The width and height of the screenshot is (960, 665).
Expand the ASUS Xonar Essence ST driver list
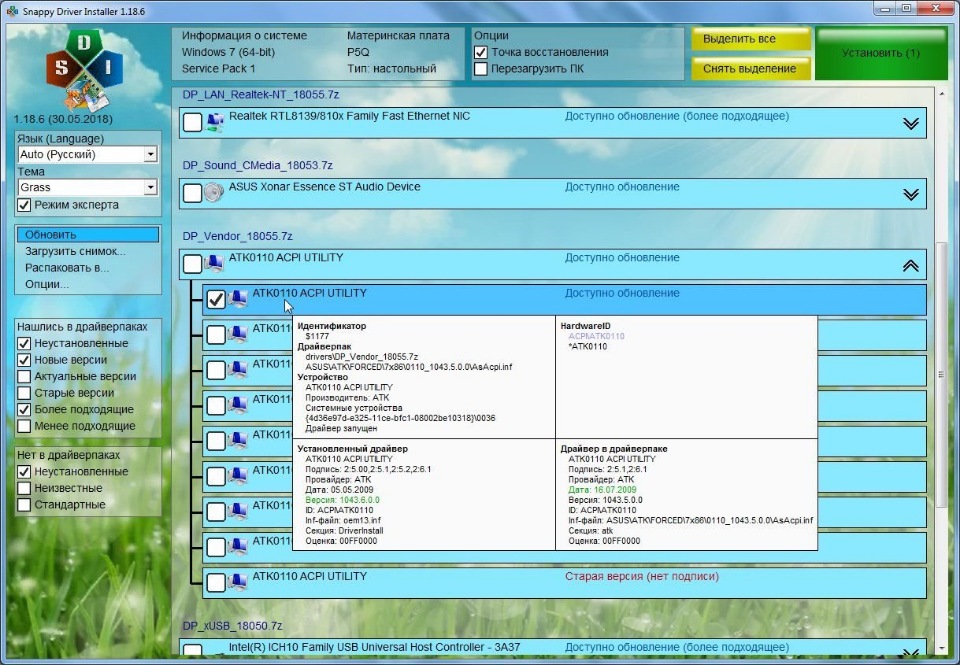910,195
